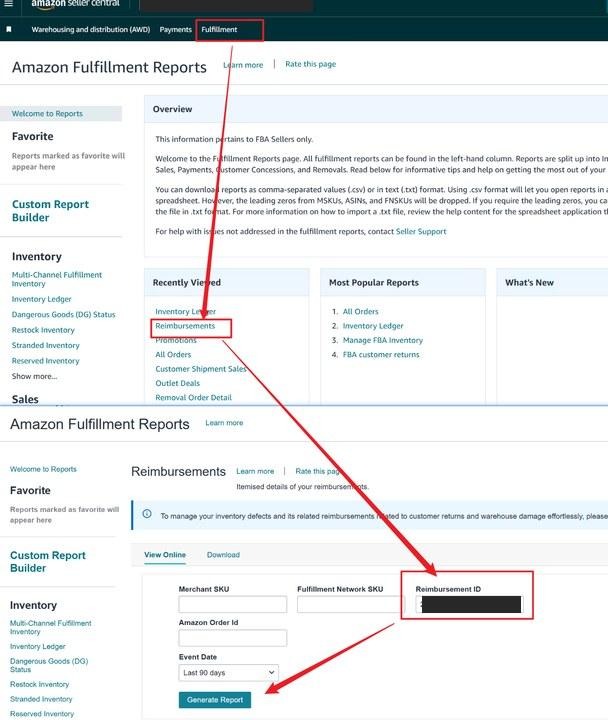
Task: Open All Orders in Recently Viewed
Action: 173,354
